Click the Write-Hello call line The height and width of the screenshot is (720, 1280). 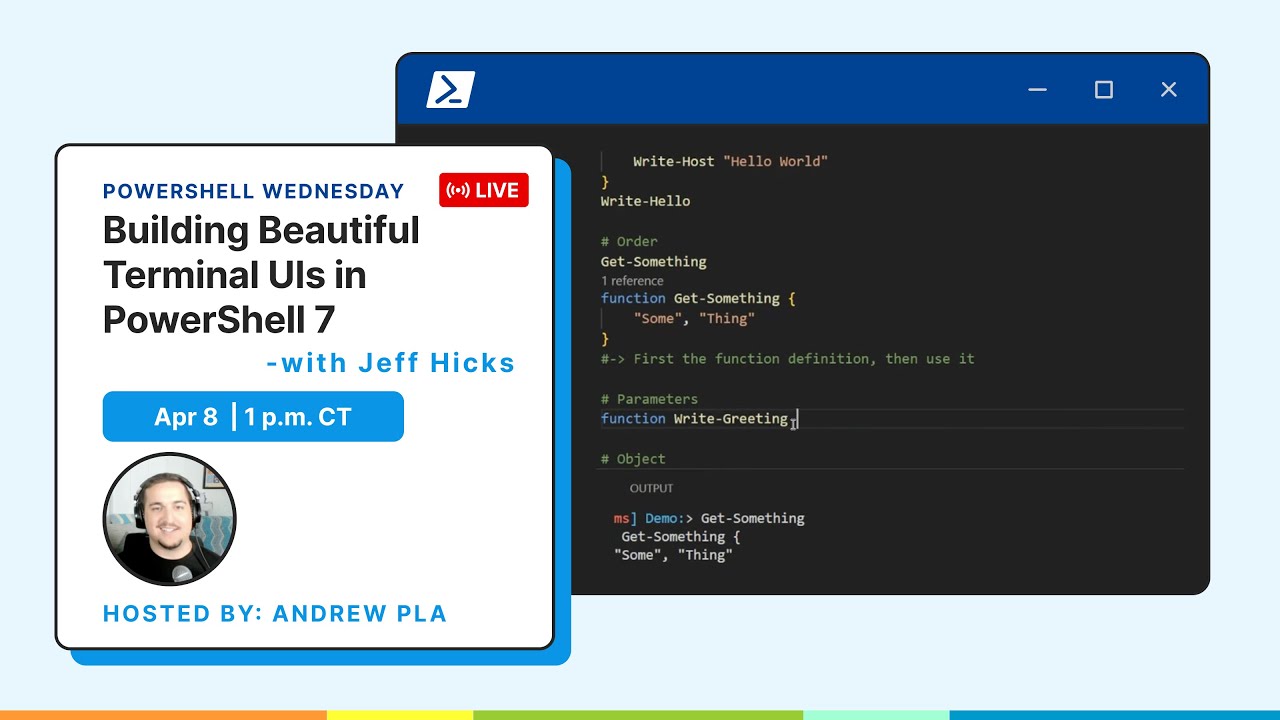(645, 201)
